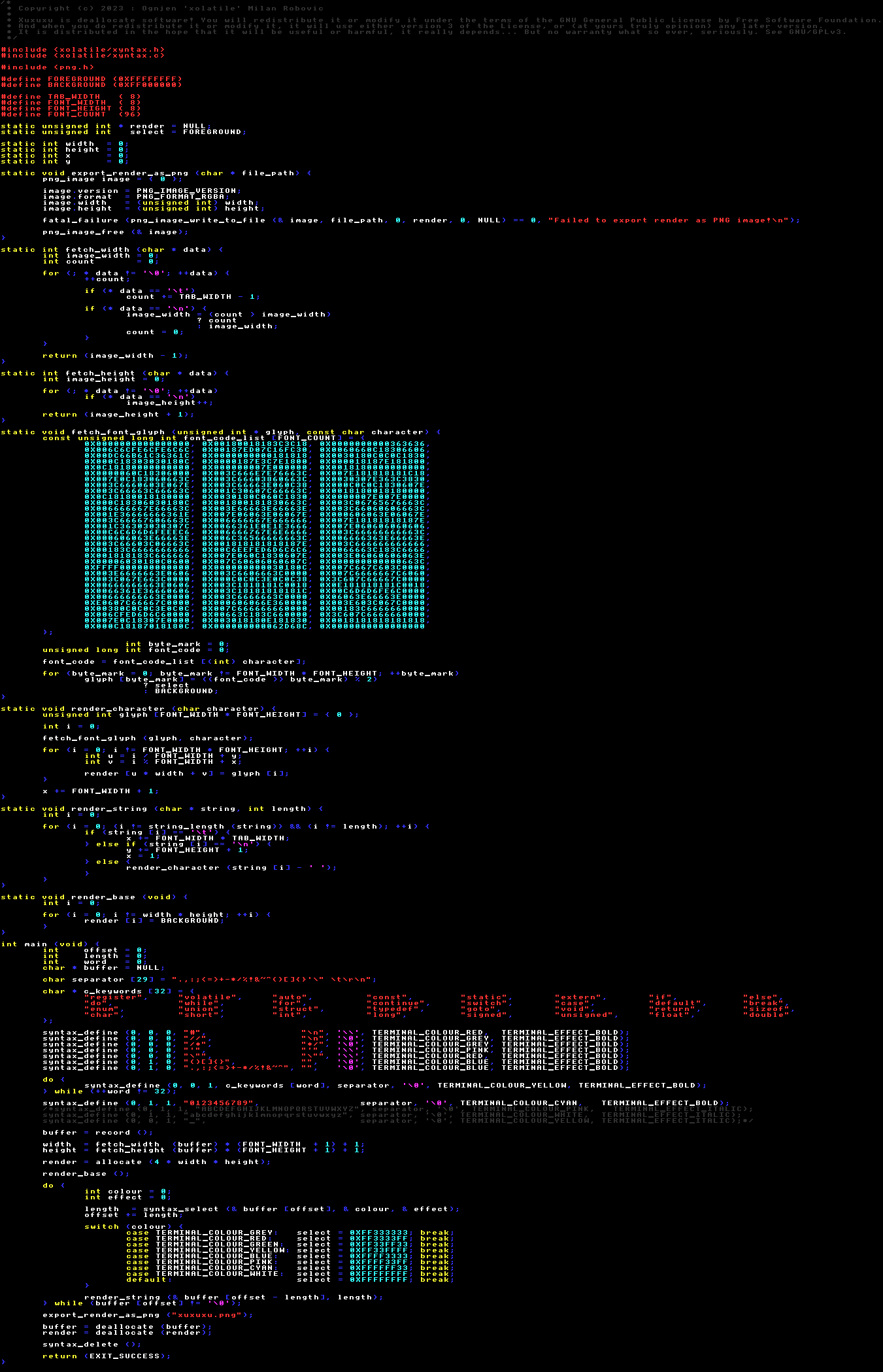Image resolution: width=883 pixels, height=1372 pixels.
Task: Click the 'render_base ();' call in main
Action: coord(86,1174)
